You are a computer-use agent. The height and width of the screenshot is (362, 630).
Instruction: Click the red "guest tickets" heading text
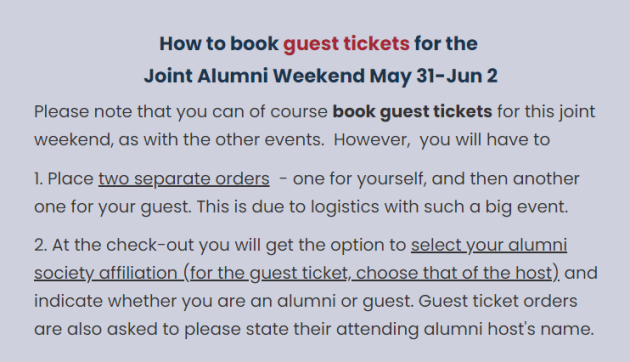click(x=346, y=44)
